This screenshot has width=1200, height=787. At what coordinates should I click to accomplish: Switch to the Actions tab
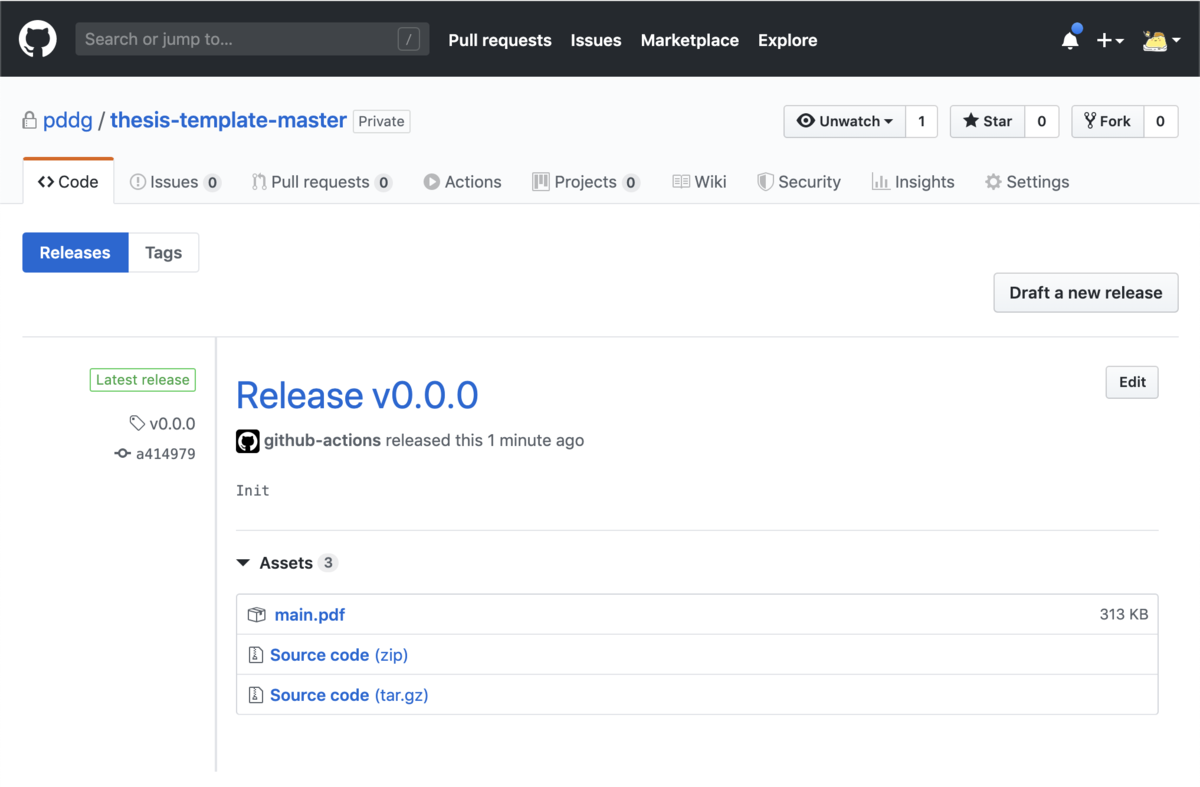[462, 181]
